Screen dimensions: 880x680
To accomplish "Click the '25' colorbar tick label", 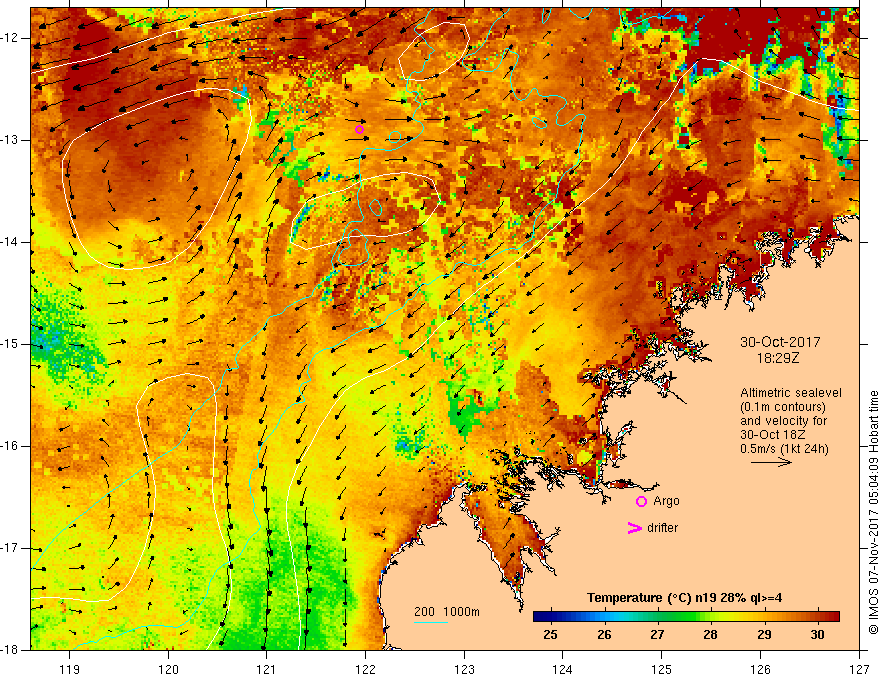I will [x=551, y=635].
